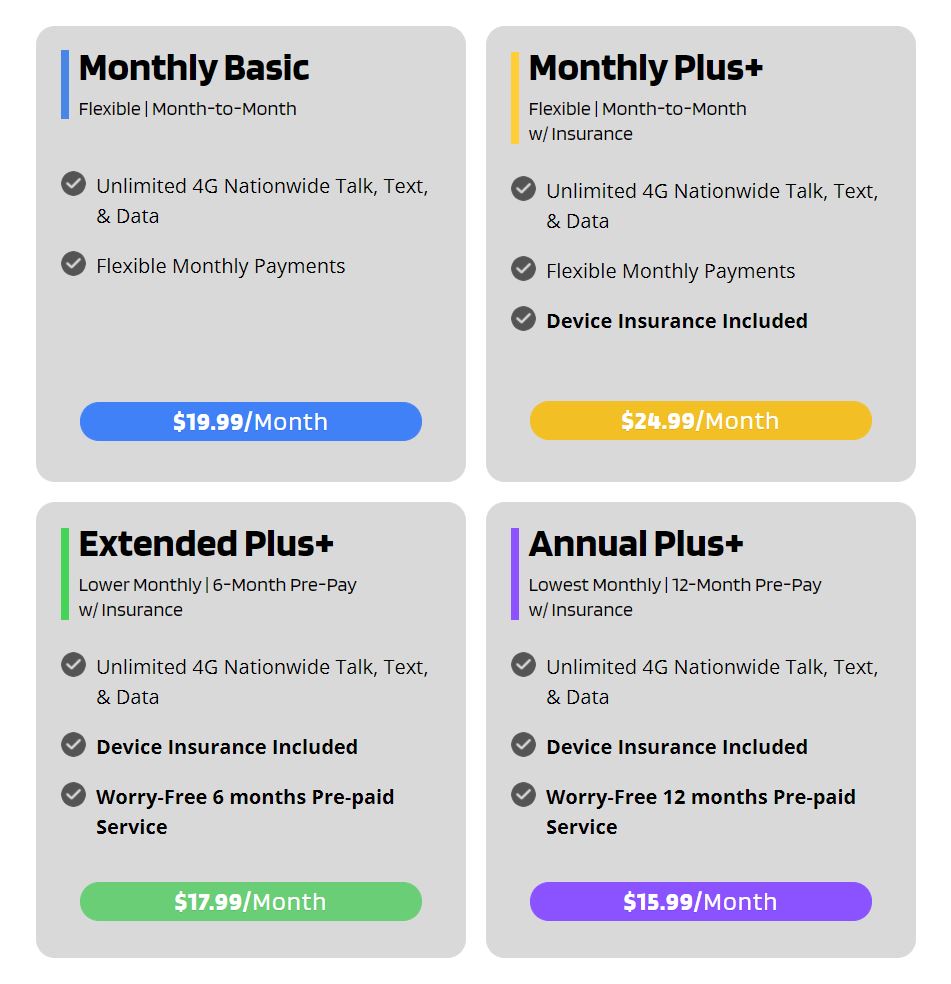Open the Monthly Plus+ plan heading
951x984 pixels.
pos(645,68)
